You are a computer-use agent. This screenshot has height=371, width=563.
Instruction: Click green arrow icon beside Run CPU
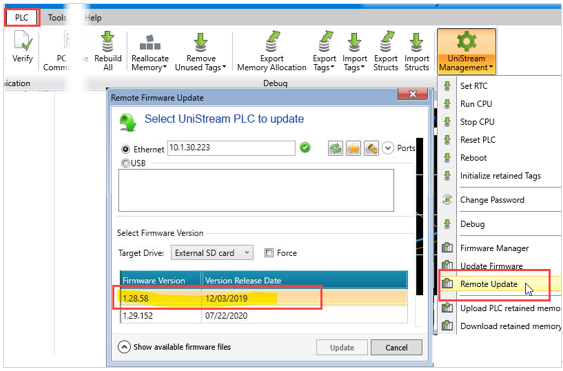click(x=447, y=104)
